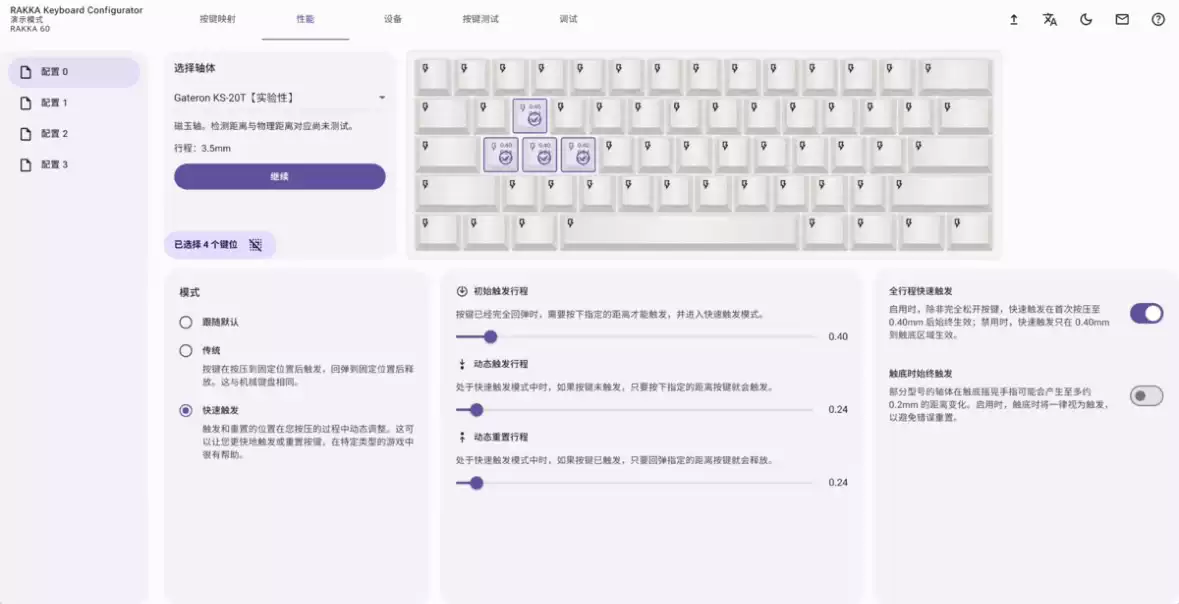Click the mail contact icon
This screenshot has height=604, width=1179.
(x=1122, y=19)
